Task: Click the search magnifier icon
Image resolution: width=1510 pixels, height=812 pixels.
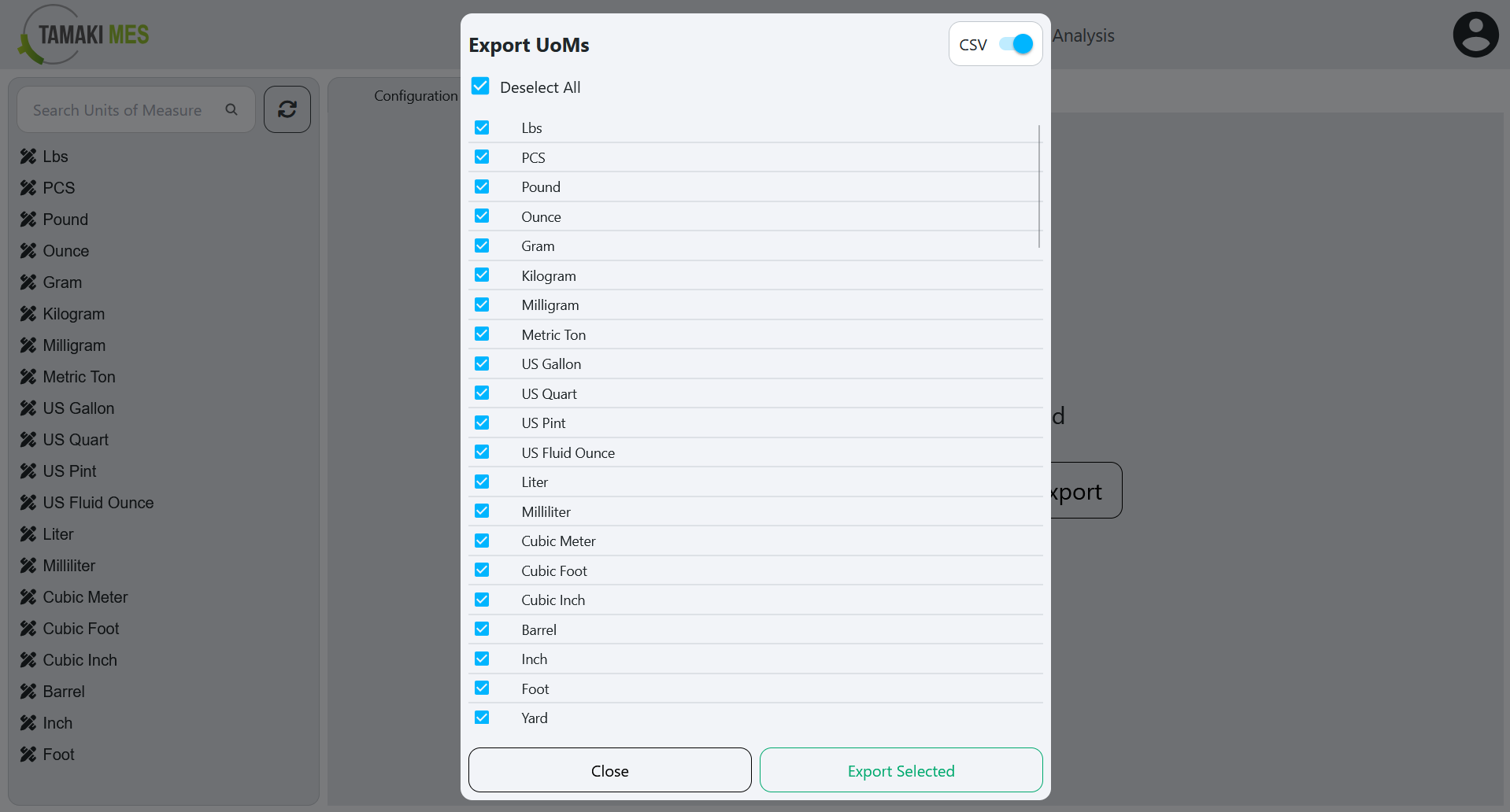Action: 231,109
